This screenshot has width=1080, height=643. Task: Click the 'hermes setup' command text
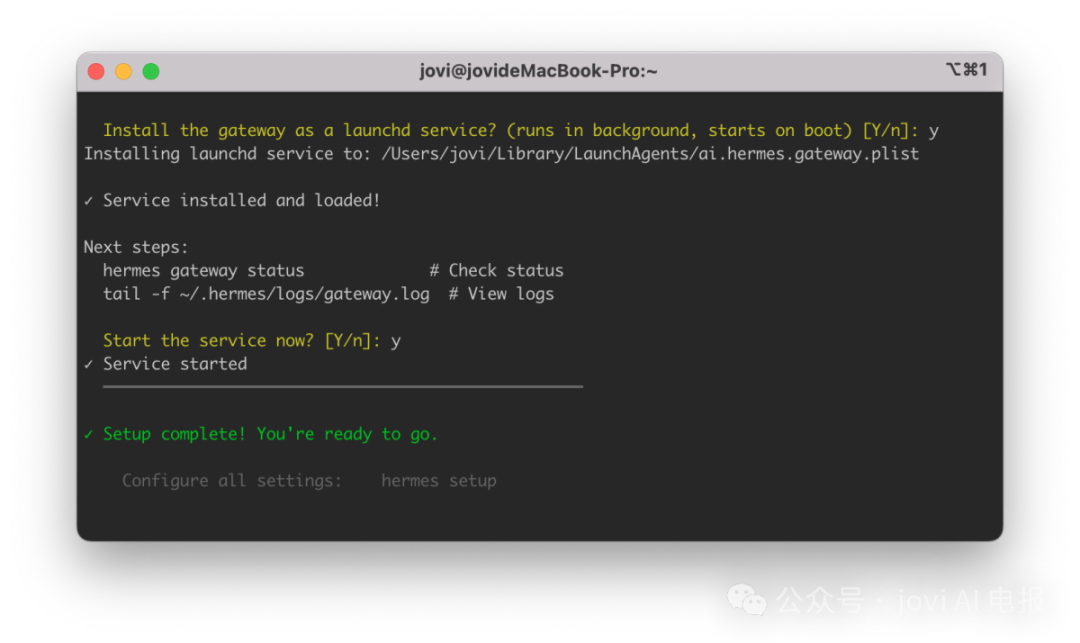click(439, 481)
